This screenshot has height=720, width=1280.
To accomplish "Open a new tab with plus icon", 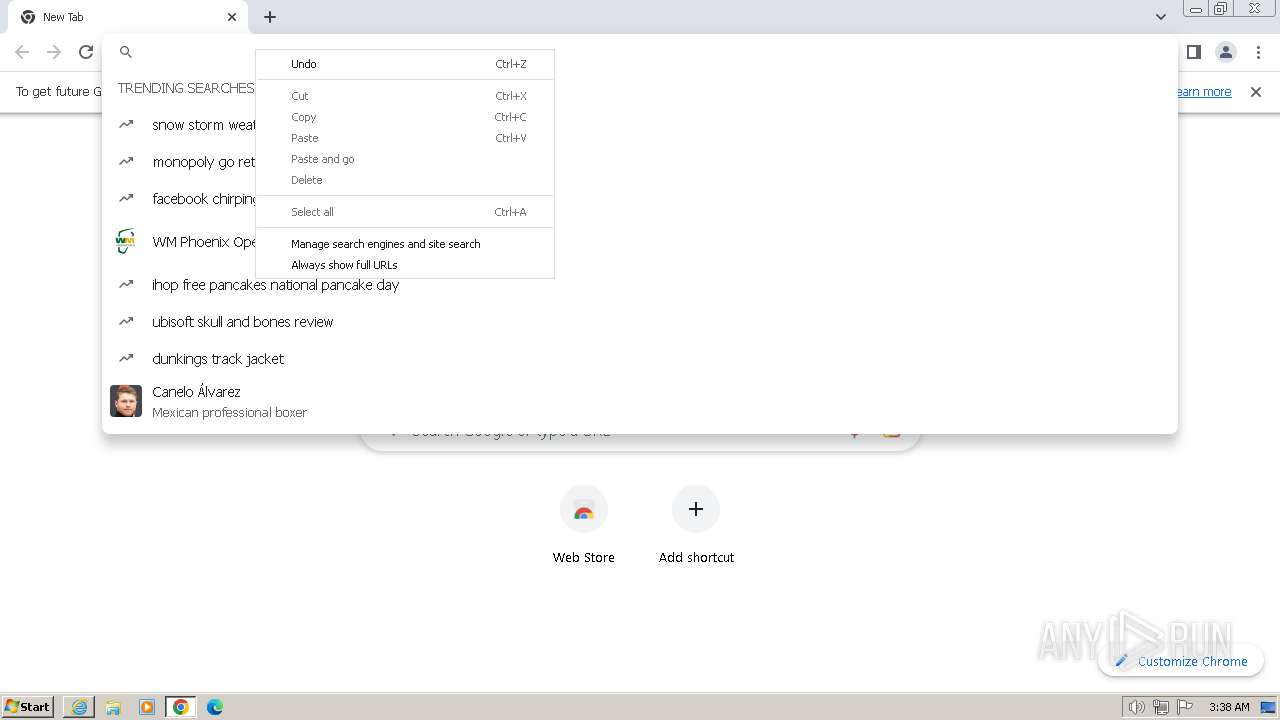I will point(270,17).
